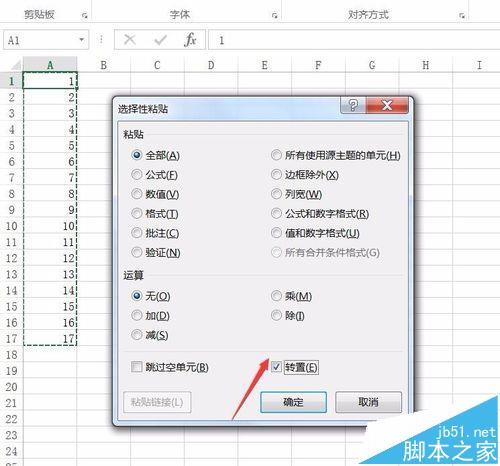This screenshot has height=466, width=500.
Task: Select 无(O) operation radio button
Action: click(x=137, y=296)
